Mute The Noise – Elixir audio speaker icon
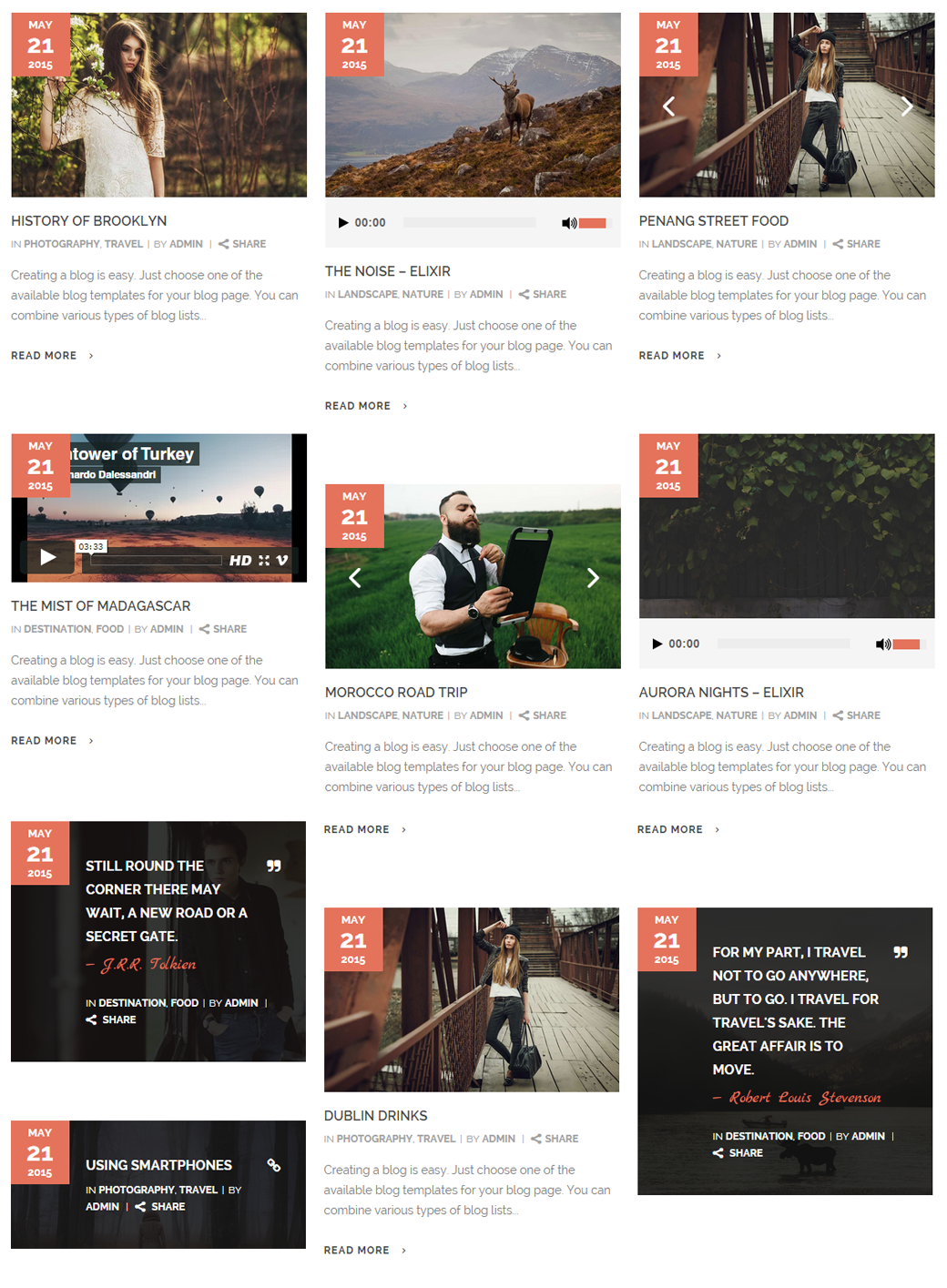The image size is (947, 1288). tap(569, 223)
